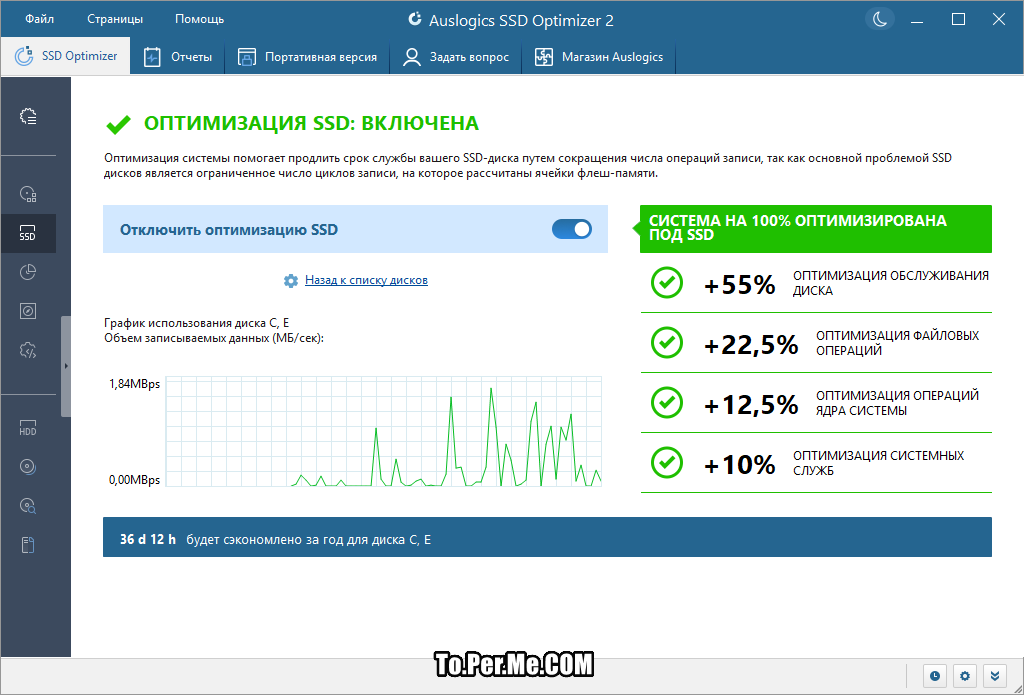Click the checkmark next to +12,5%
The image size is (1024, 695).
coord(667,403)
